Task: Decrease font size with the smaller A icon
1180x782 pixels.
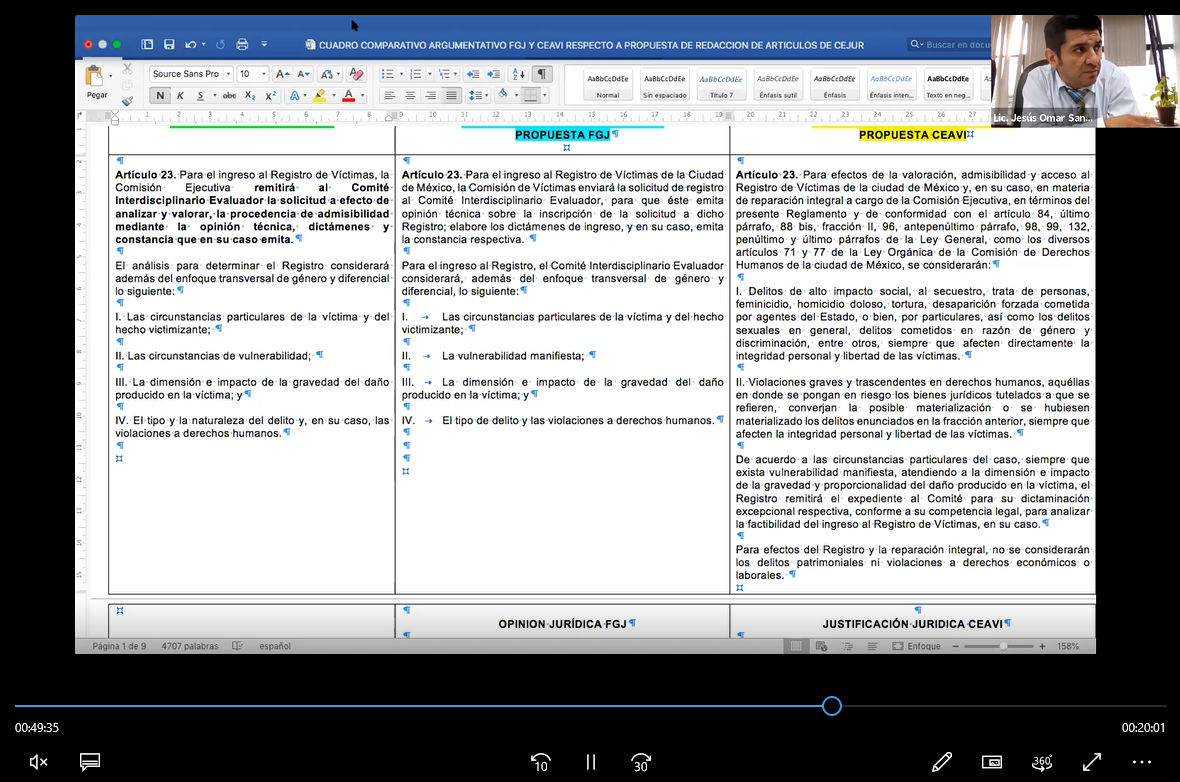Action: [x=303, y=74]
